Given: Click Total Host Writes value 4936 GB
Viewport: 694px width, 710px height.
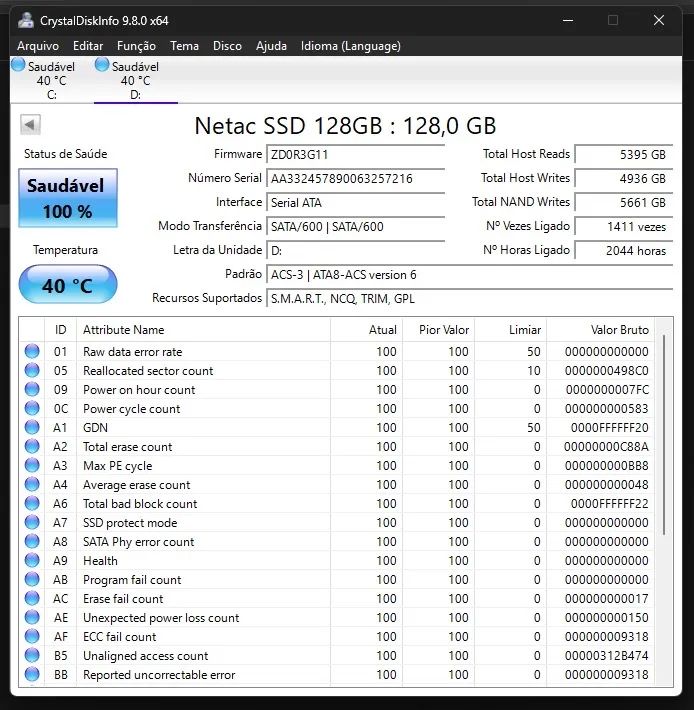Looking at the screenshot, I should [624, 178].
